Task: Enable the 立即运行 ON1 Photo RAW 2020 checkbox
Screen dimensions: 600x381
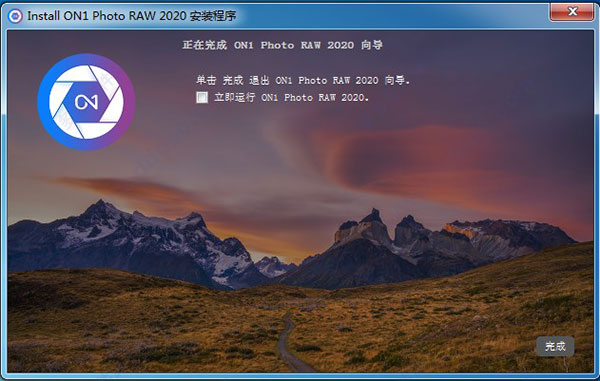Action: coord(202,98)
